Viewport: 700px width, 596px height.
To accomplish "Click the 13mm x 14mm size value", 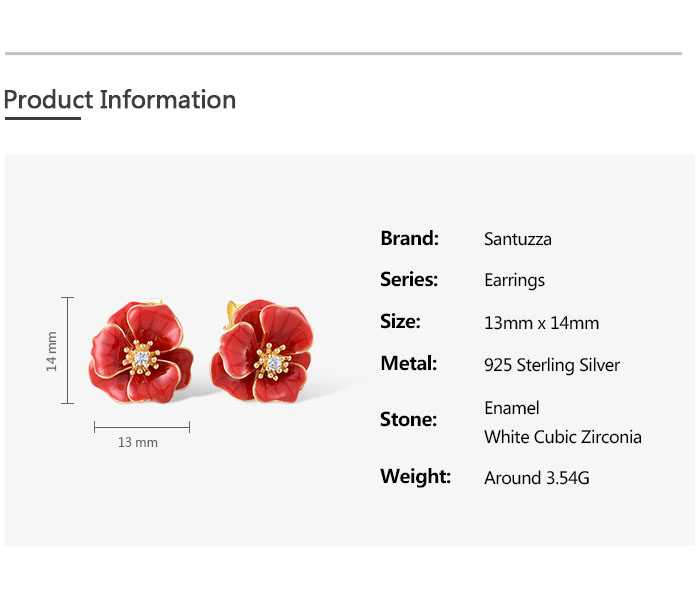I will tap(541, 323).
